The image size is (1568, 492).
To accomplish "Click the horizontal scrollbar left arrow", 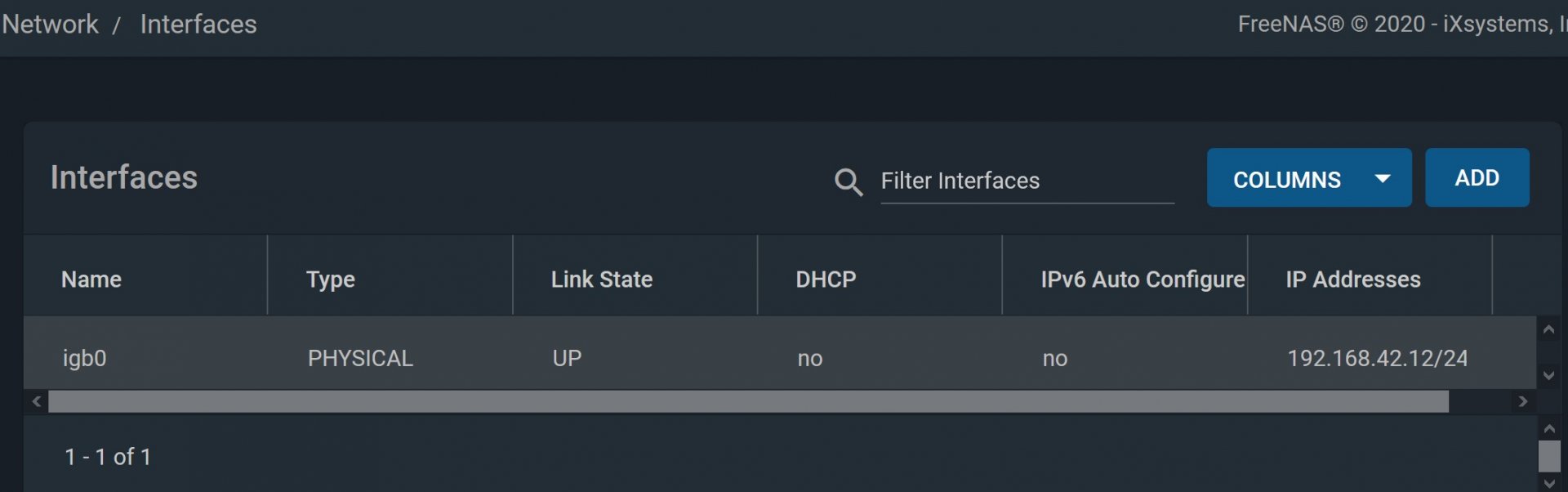I will 37,401.
